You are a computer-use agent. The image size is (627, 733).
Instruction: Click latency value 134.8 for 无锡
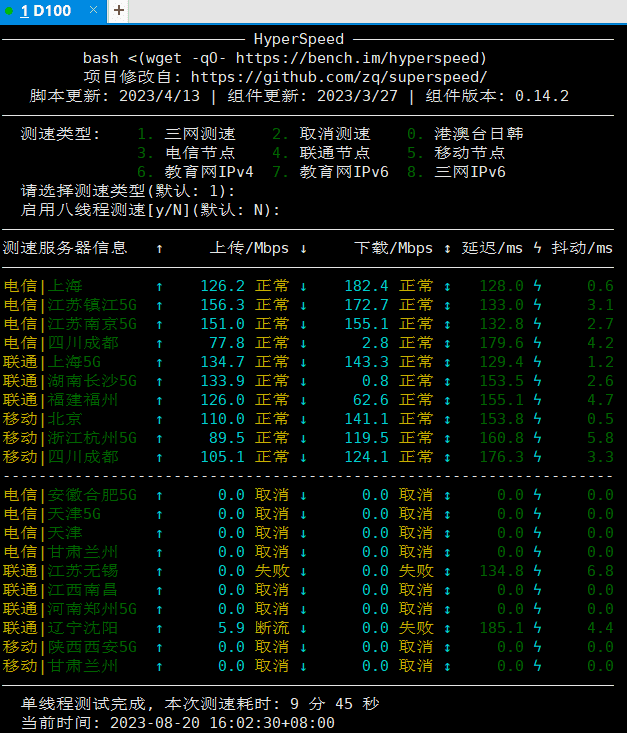[501, 571]
